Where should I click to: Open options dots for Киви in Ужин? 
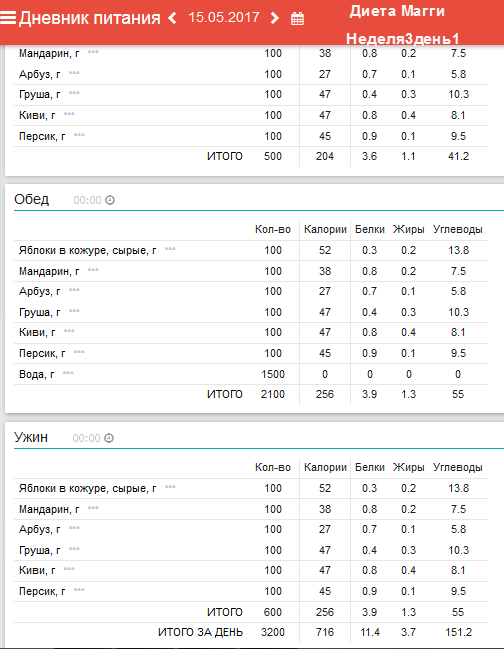69,569
